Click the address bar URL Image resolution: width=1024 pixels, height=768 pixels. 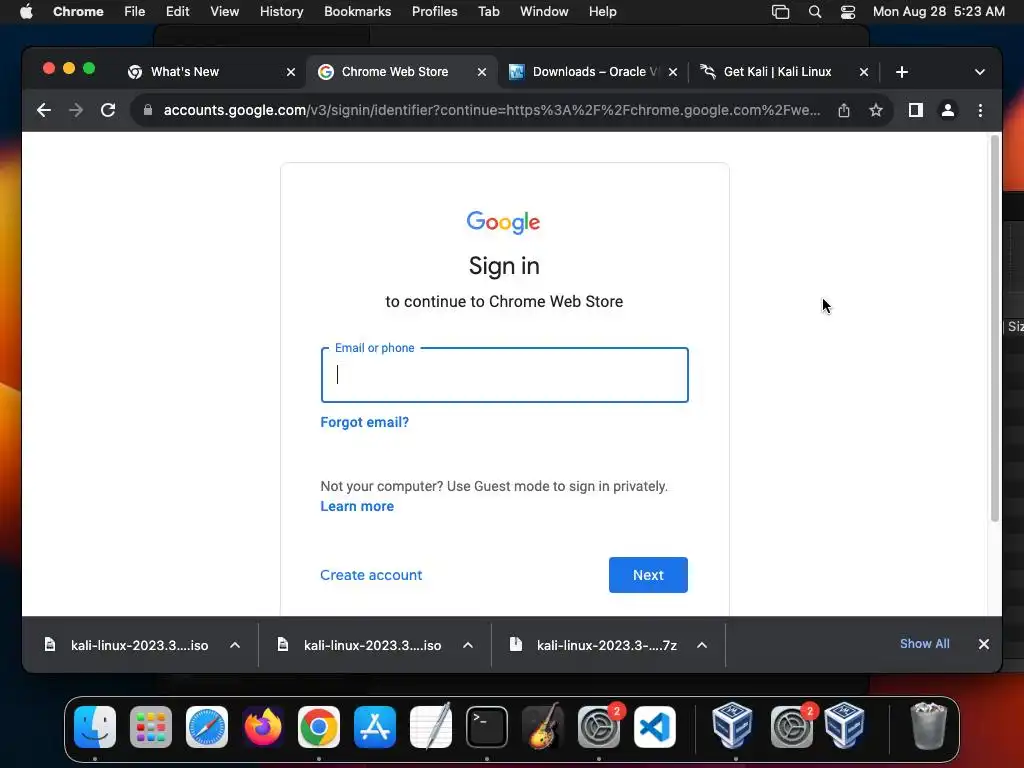492,110
